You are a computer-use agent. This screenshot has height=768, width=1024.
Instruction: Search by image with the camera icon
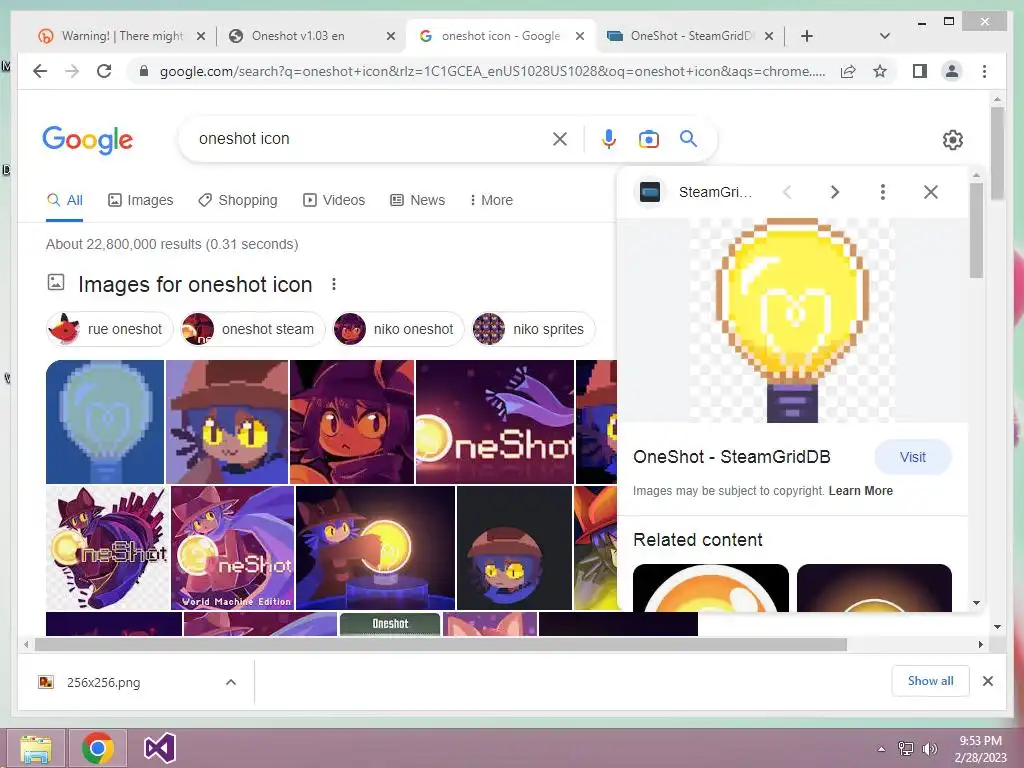648,139
